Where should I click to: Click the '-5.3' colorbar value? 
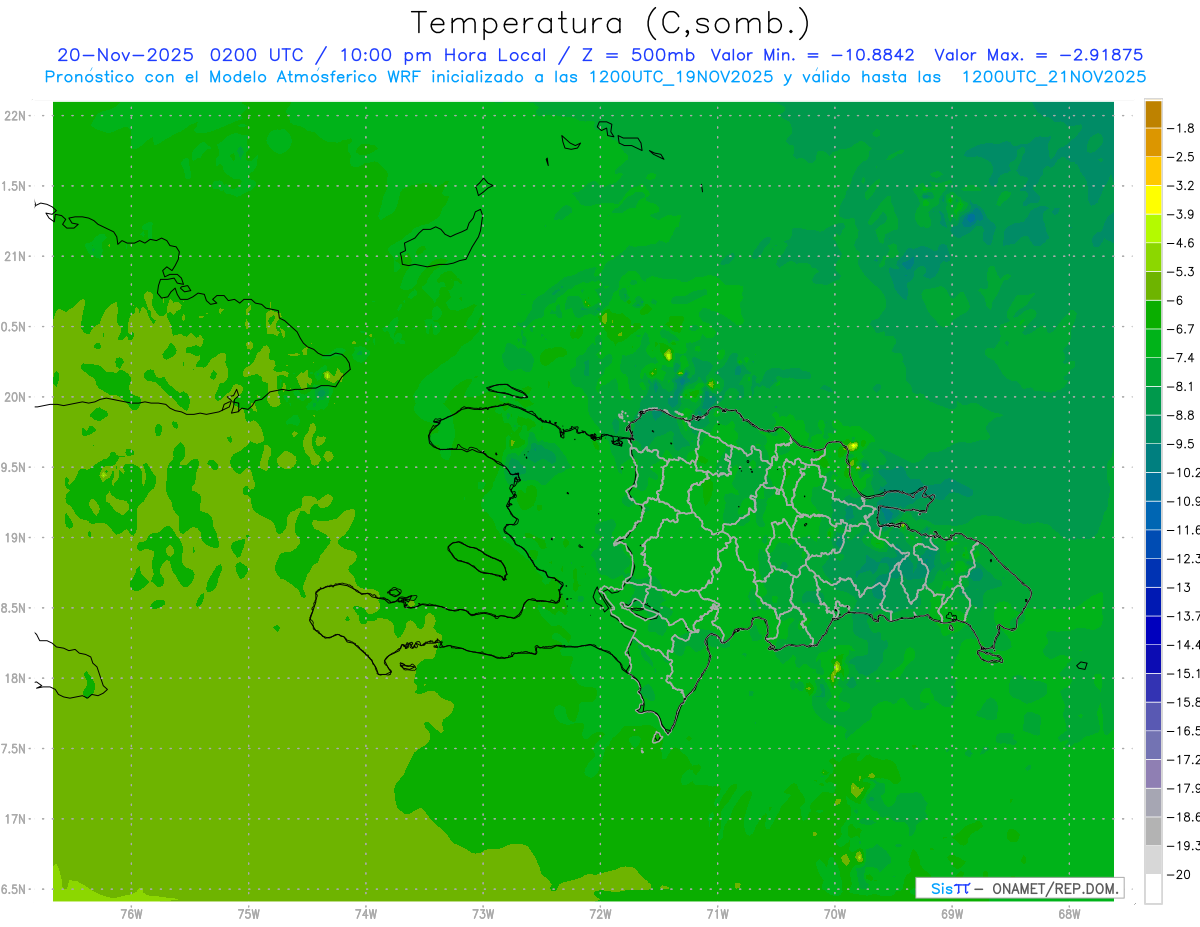pos(1182,271)
